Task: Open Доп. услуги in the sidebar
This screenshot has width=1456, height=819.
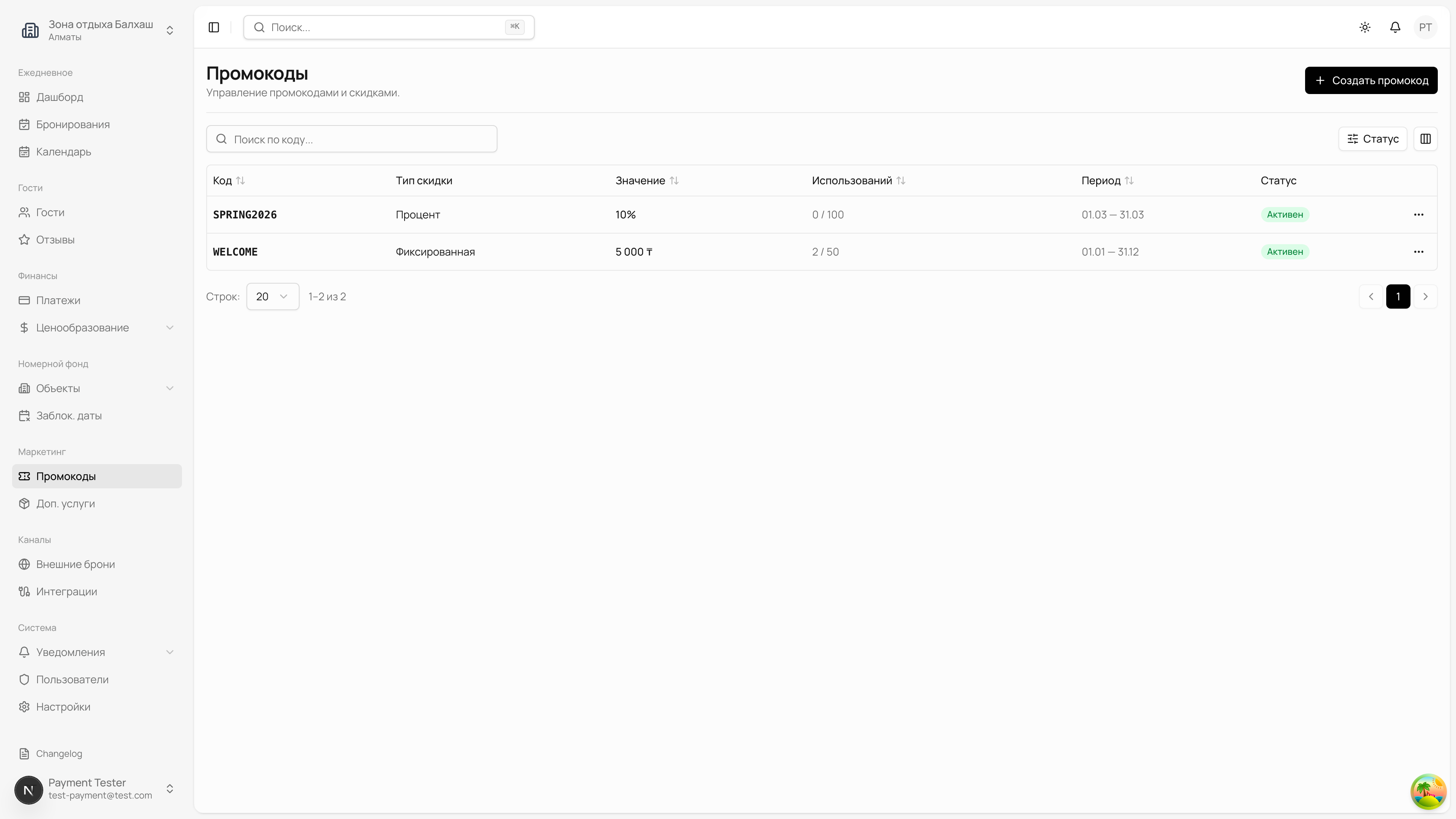Action: (66, 504)
